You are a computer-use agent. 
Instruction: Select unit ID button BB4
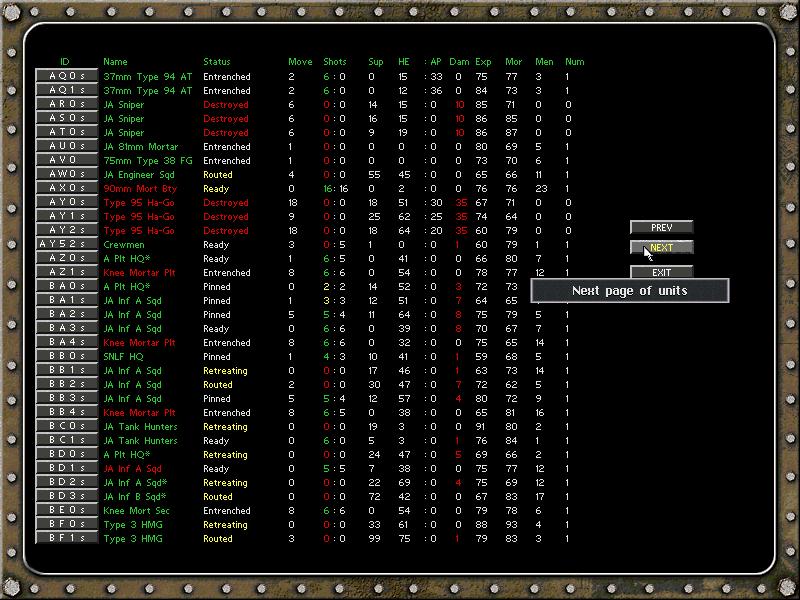pyautogui.click(x=67, y=412)
